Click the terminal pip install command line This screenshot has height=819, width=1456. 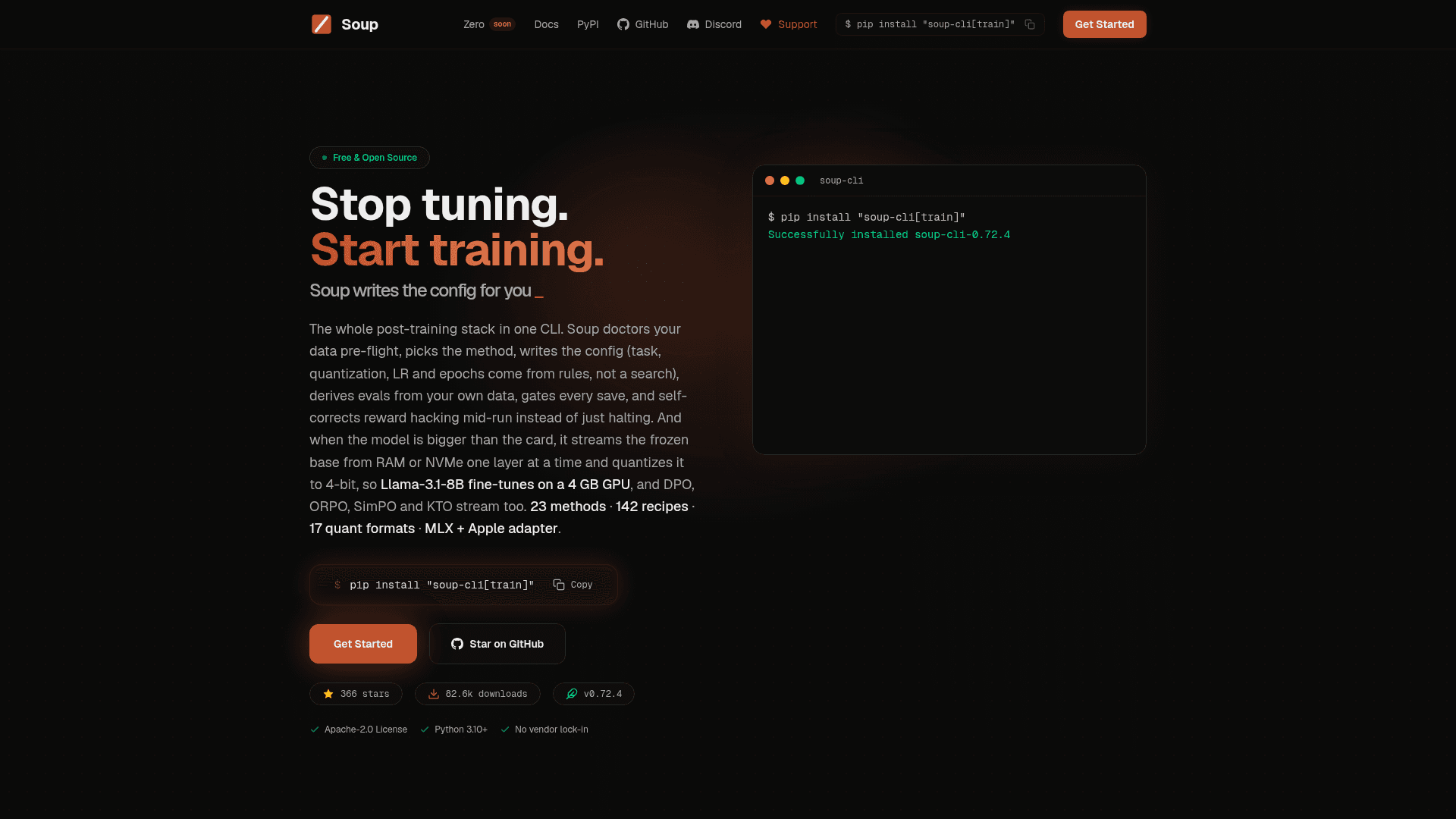[867, 217]
